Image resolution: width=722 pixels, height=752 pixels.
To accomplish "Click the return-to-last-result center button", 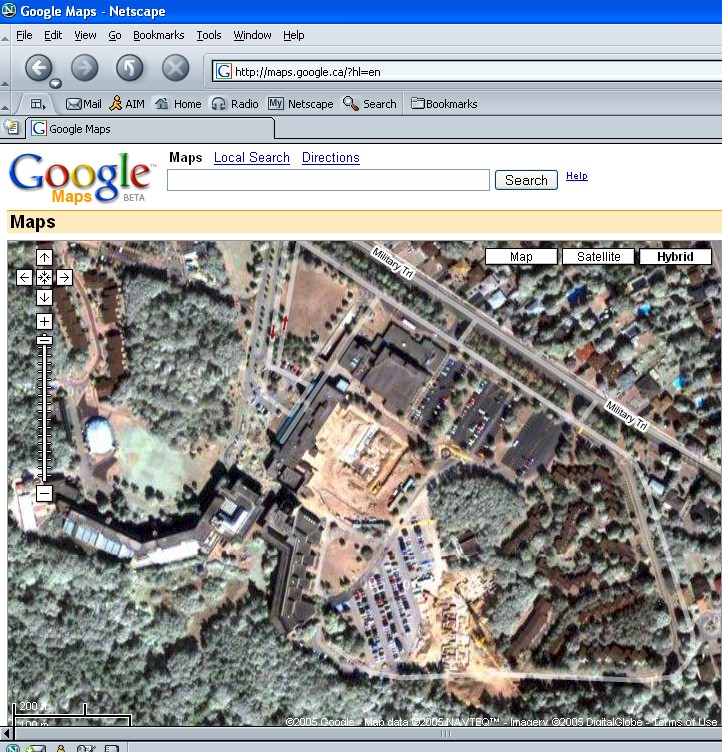I will point(44,277).
